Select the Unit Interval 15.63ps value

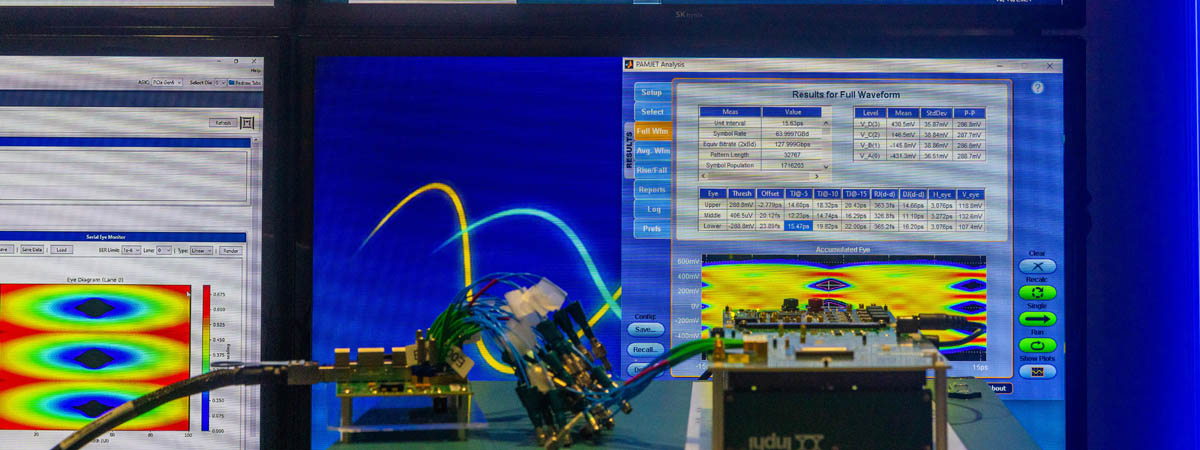792,123
